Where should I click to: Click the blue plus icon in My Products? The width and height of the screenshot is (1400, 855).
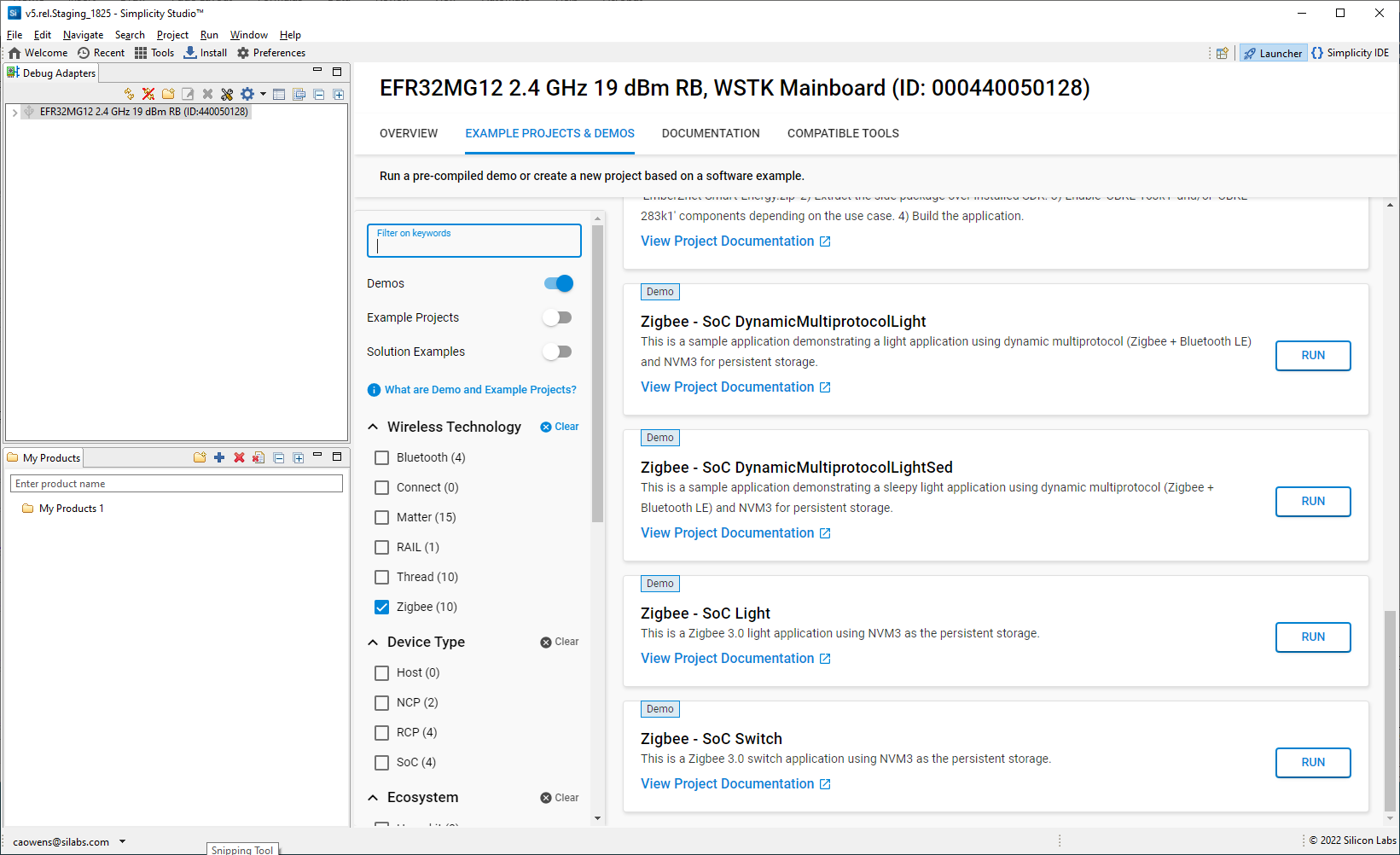pyautogui.click(x=219, y=457)
